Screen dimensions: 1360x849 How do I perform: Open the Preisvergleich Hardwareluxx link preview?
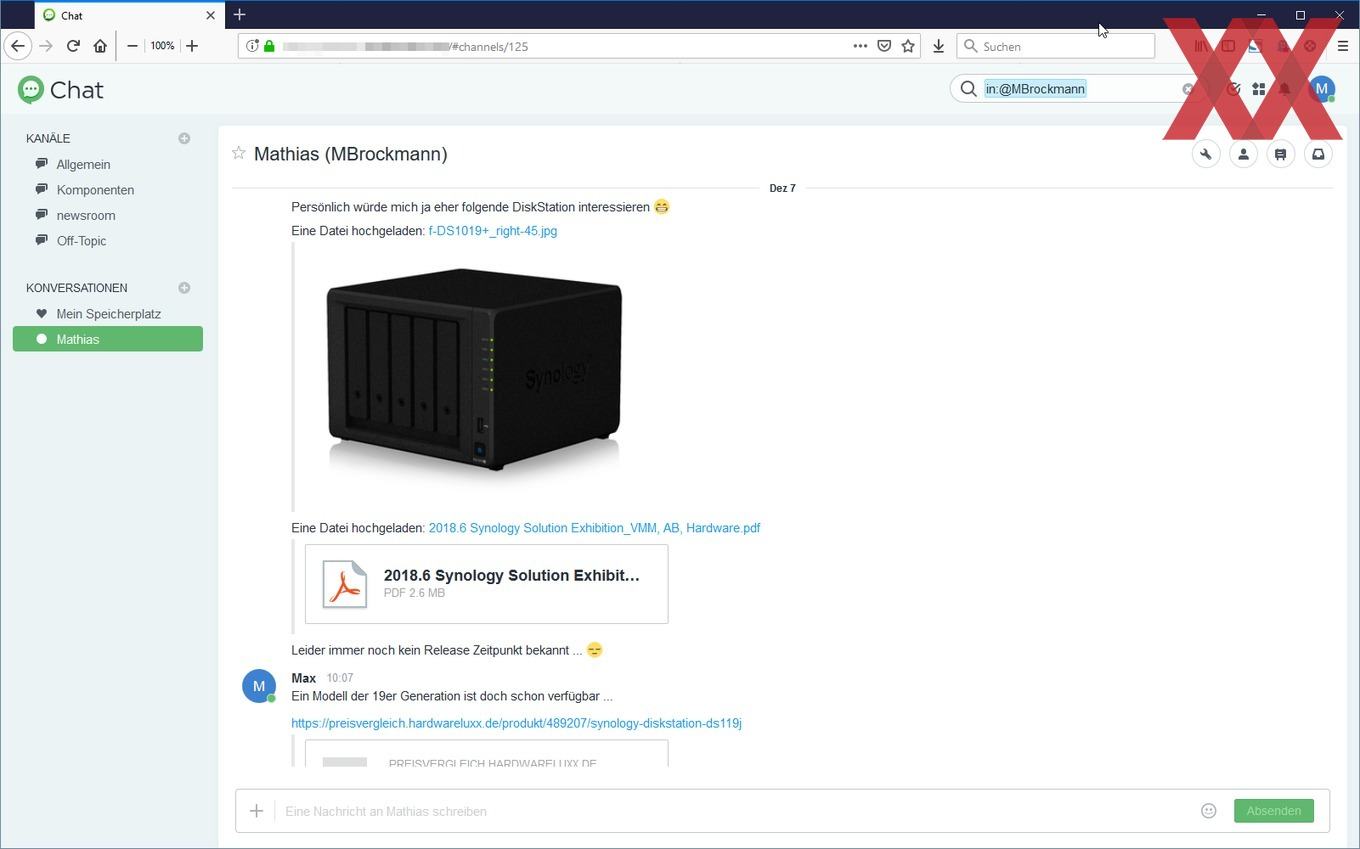pos(487,754)
